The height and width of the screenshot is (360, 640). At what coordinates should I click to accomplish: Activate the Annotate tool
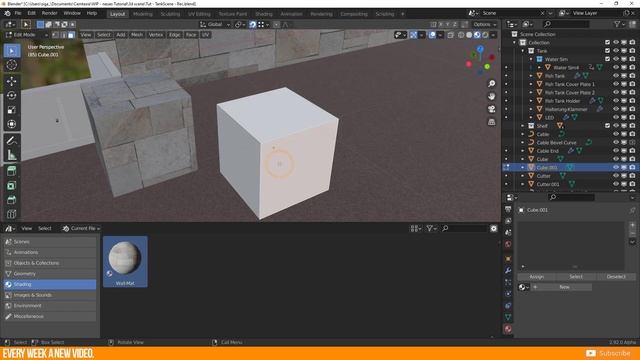point(12,140)
